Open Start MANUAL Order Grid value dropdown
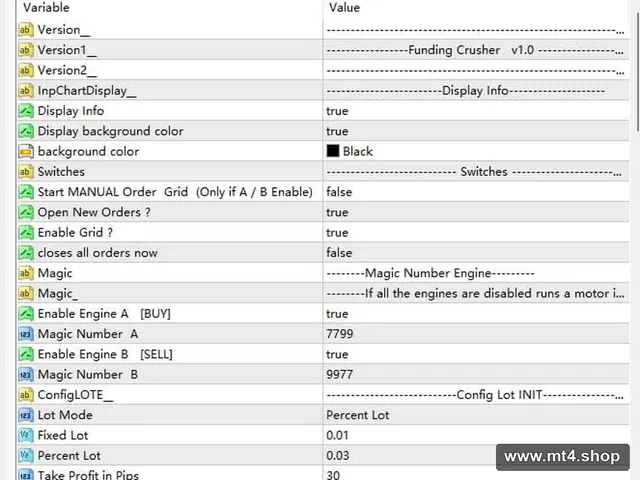The width and height of the screenshot is (640, 480). coord(476,192)
